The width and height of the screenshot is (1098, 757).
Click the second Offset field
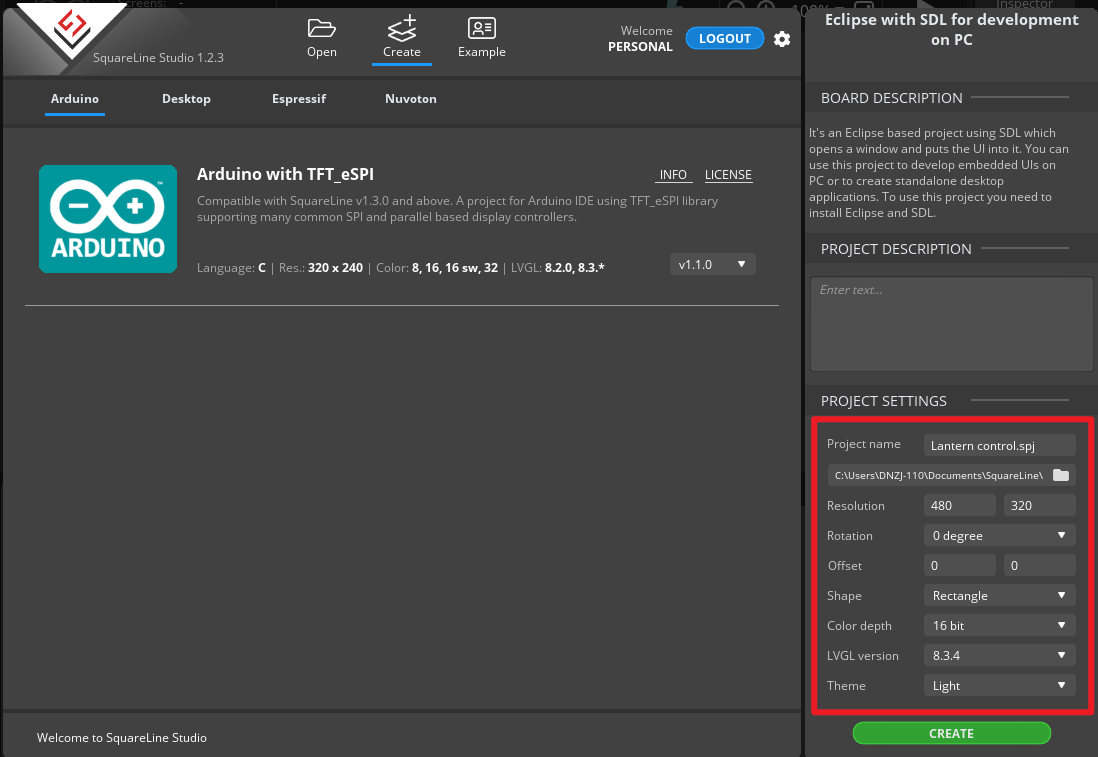click(x=1039, y=566)
